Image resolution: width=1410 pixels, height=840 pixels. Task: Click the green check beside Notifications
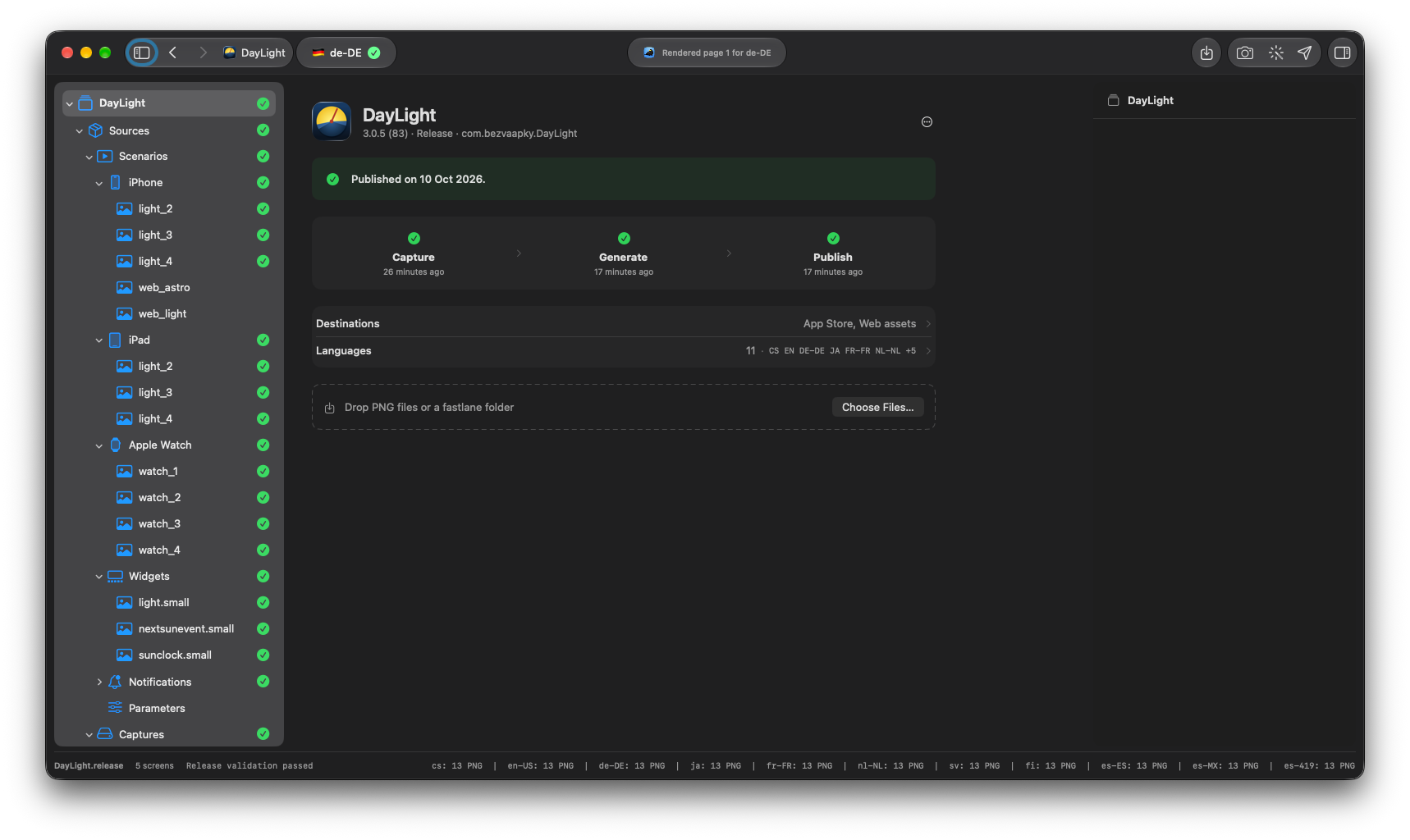[x=263, y=681]
